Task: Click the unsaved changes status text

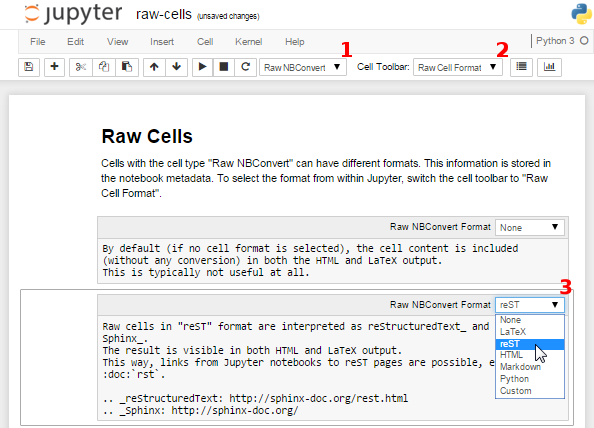Action: [228, 16]
